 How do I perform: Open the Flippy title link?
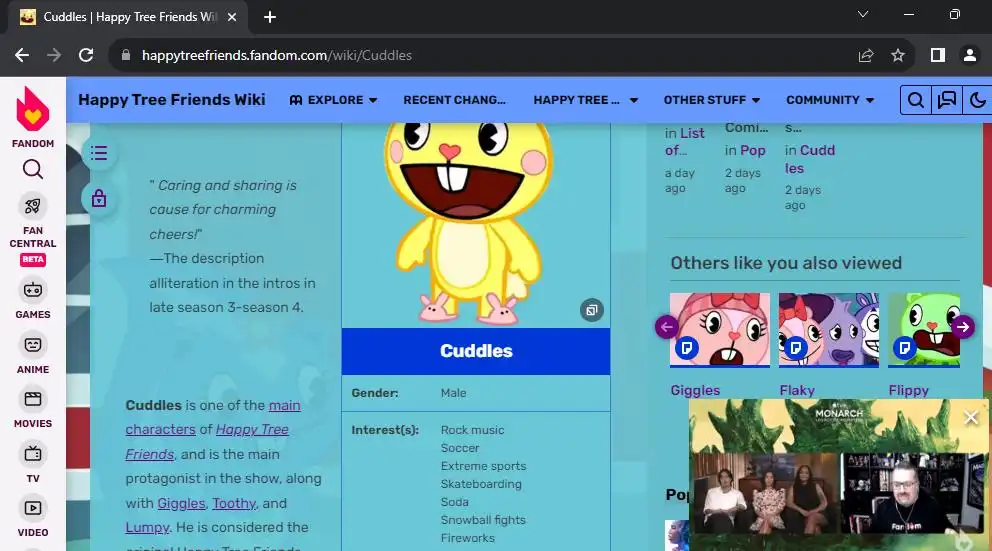tap(908, 390)
